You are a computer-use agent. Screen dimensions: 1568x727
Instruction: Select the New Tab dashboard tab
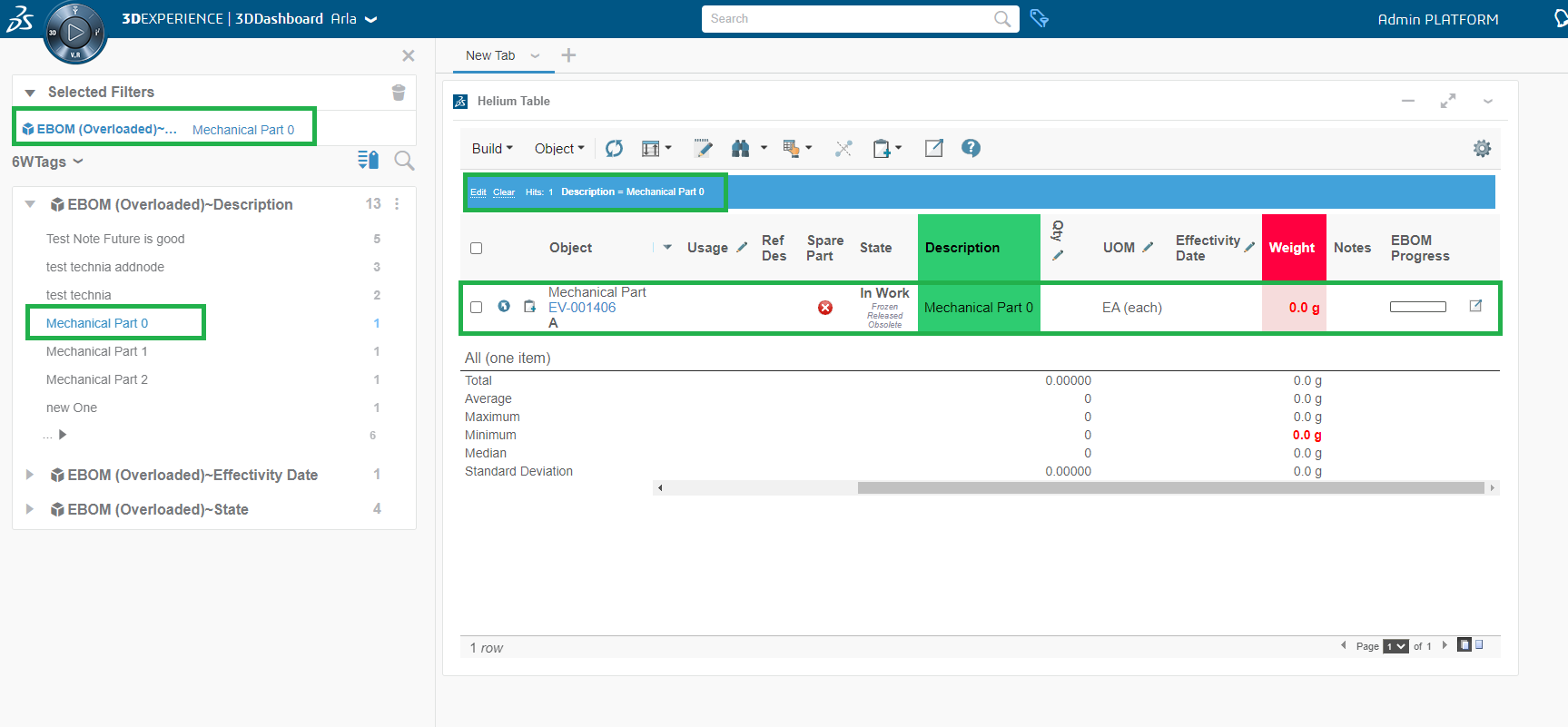[490, 56]
